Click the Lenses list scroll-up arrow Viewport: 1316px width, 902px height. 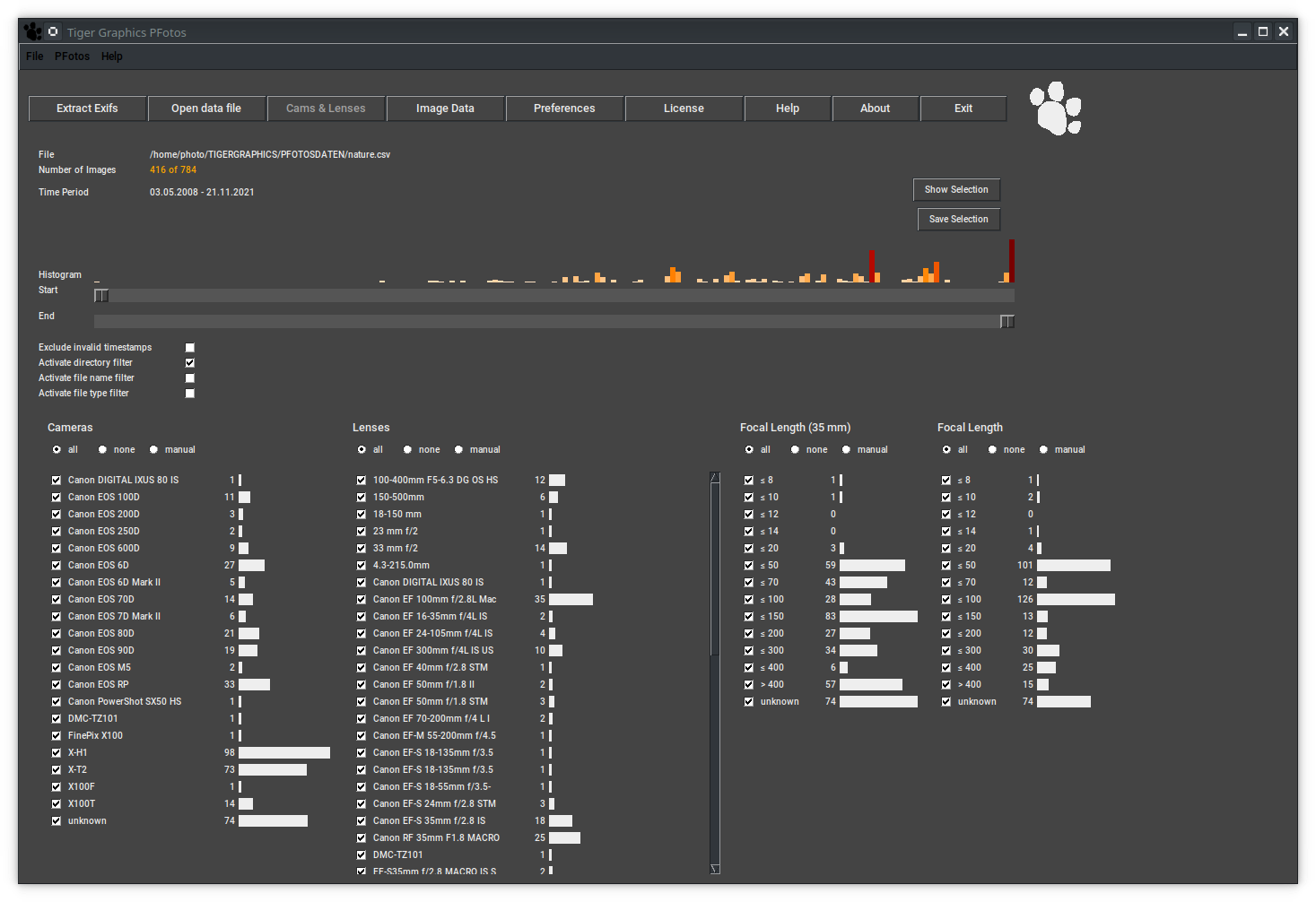point(715,478)
